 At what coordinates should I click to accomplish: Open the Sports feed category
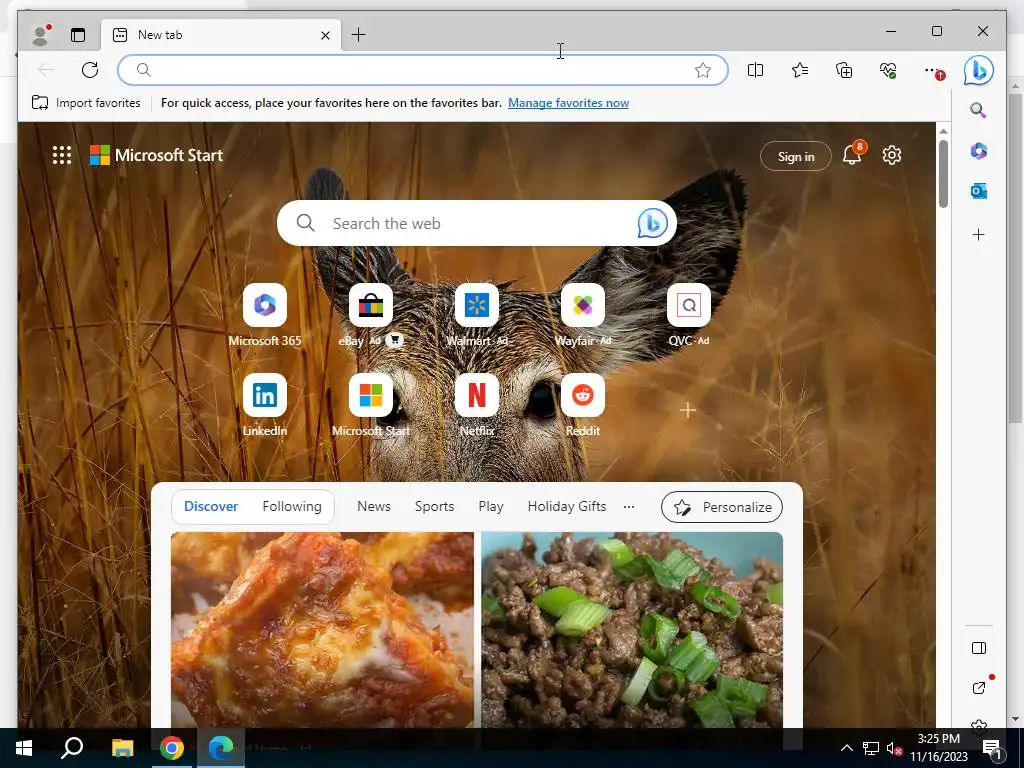tap(434, 507)
